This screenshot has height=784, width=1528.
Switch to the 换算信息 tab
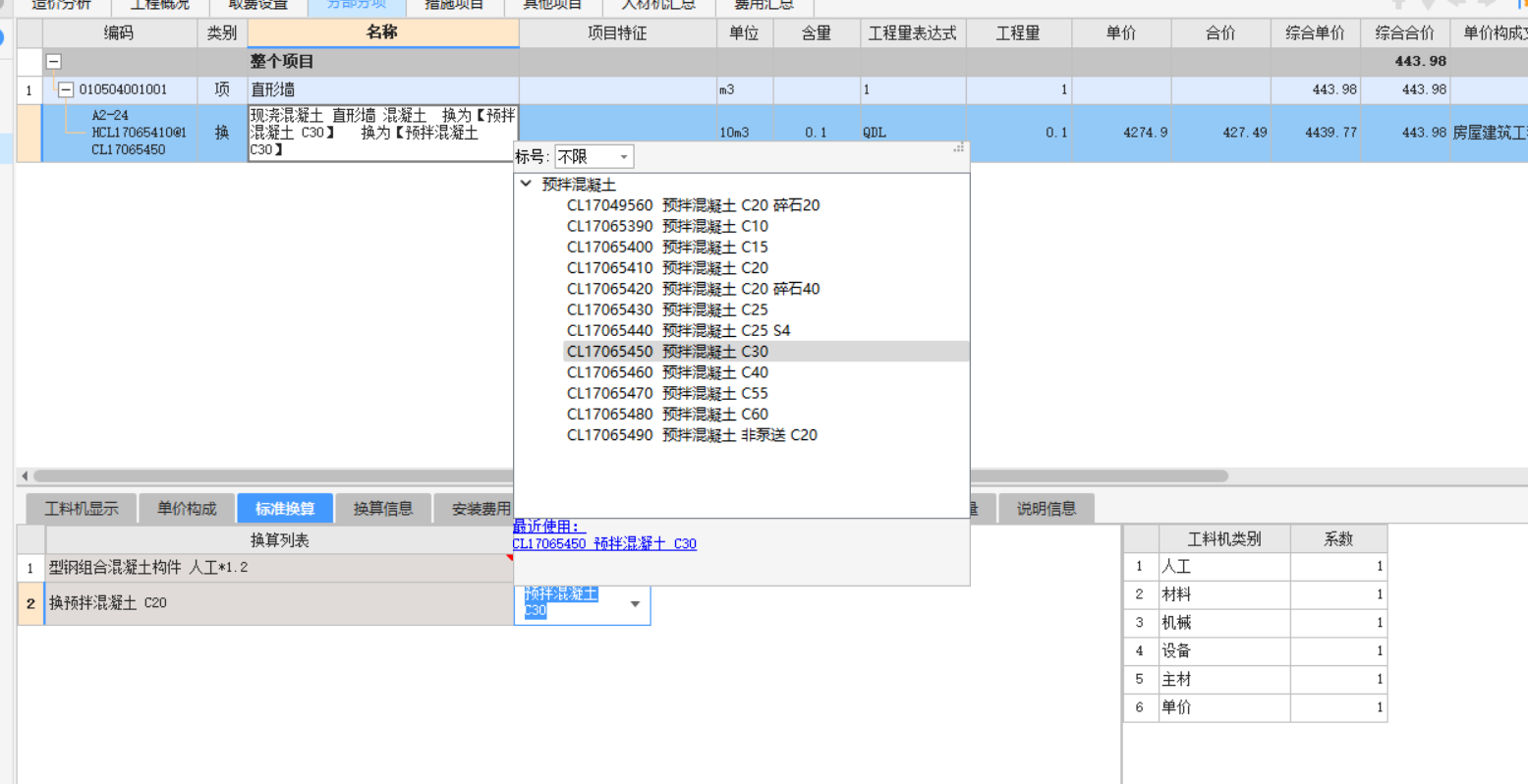click(x=383, y=508)
